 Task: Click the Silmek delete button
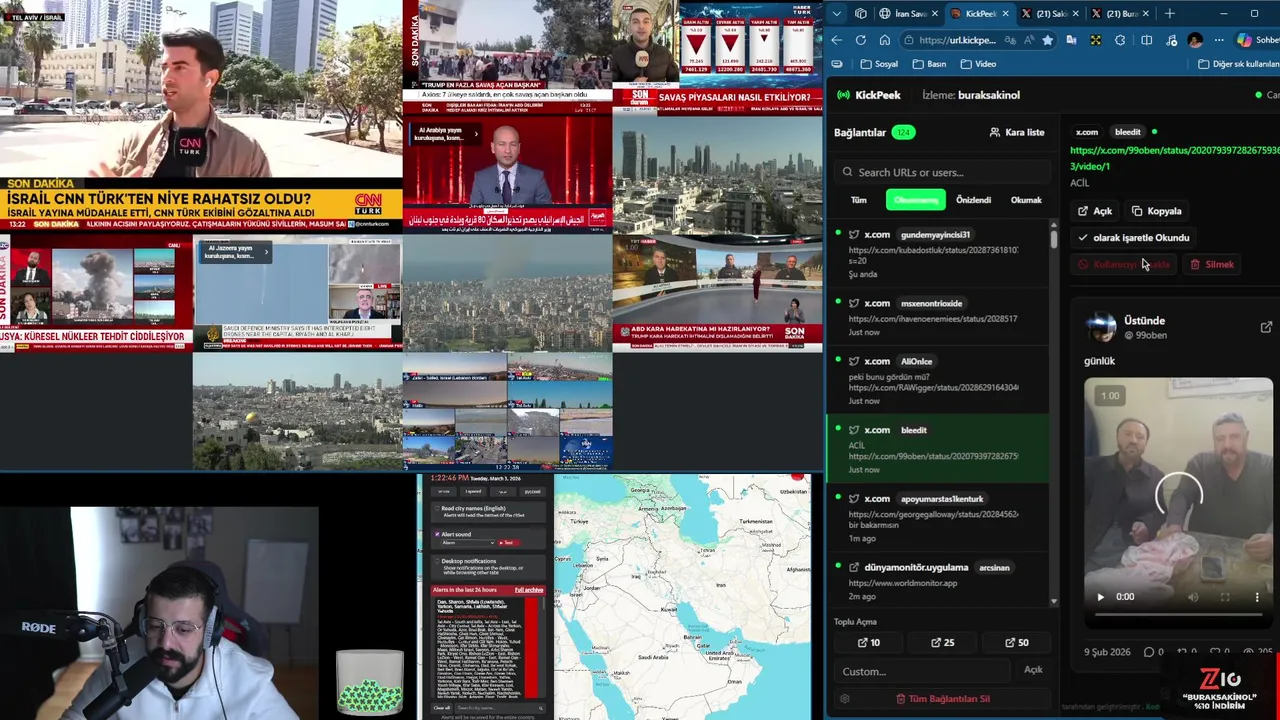(1212, 265)
